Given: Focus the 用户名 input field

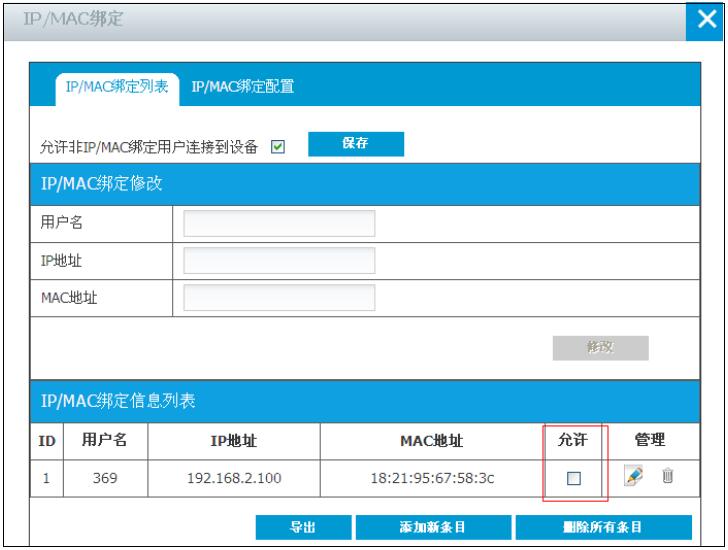Looking at the screenshot, I should coord(278,224).
